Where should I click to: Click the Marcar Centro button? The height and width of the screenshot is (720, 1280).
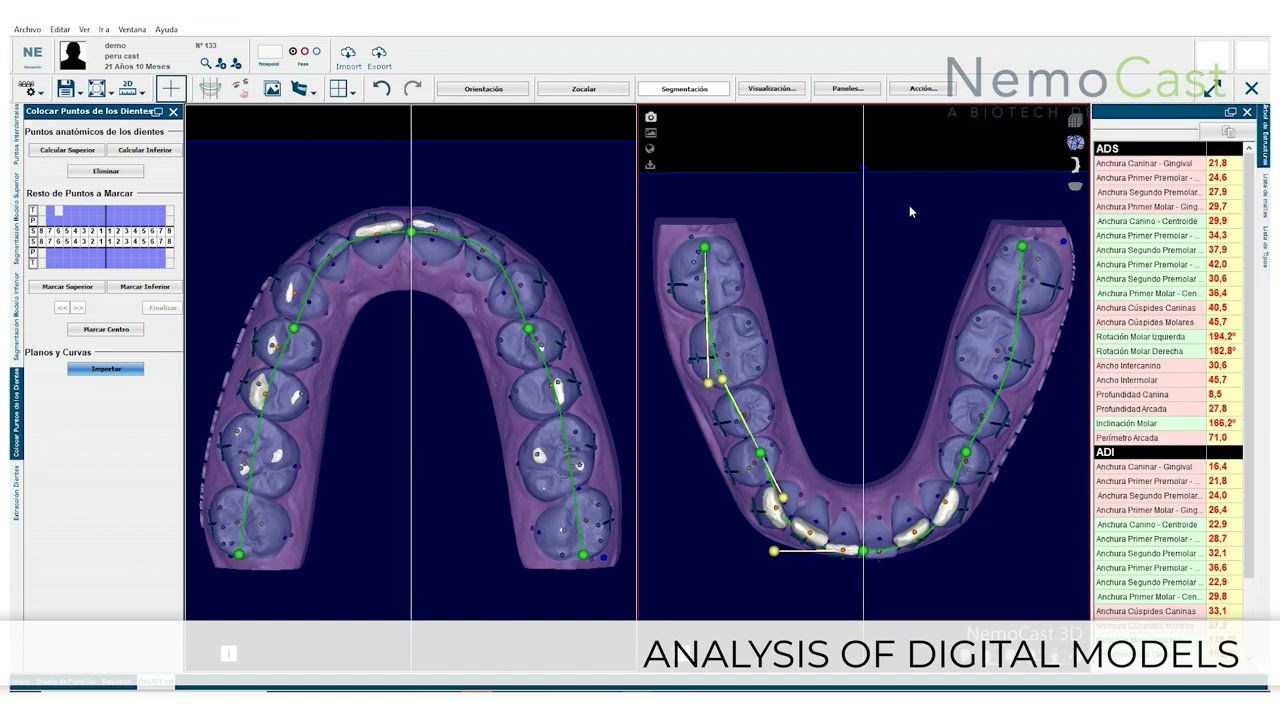point(106,329)
